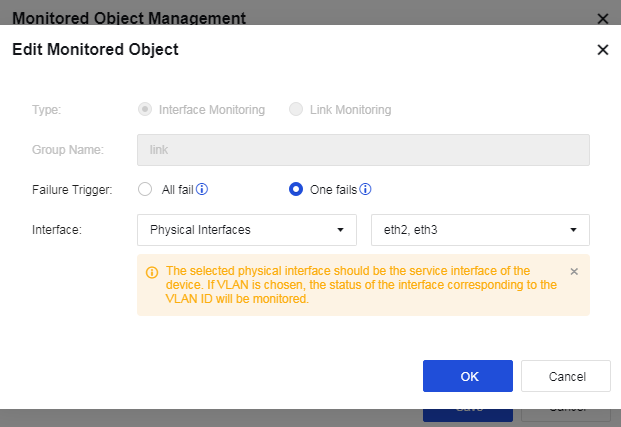
Task: Click inside the Group Name field
Action: coord(363,150)
